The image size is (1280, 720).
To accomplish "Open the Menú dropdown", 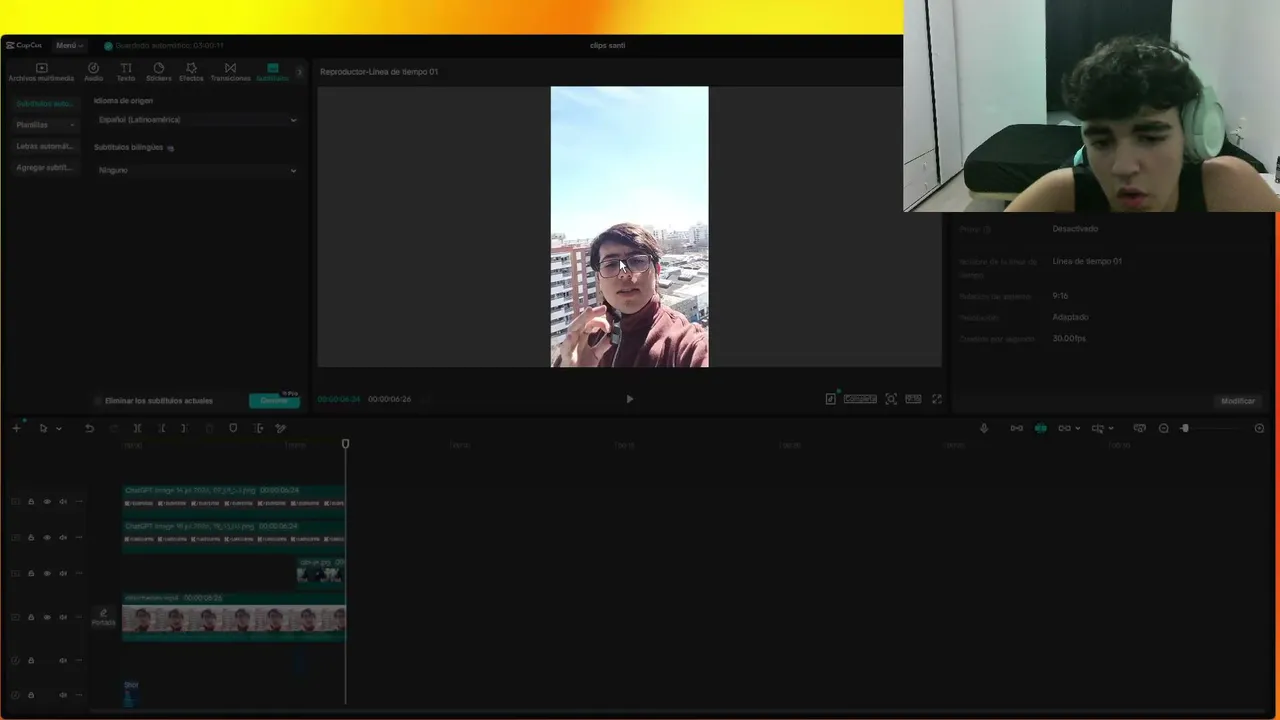I will point(69,45).
